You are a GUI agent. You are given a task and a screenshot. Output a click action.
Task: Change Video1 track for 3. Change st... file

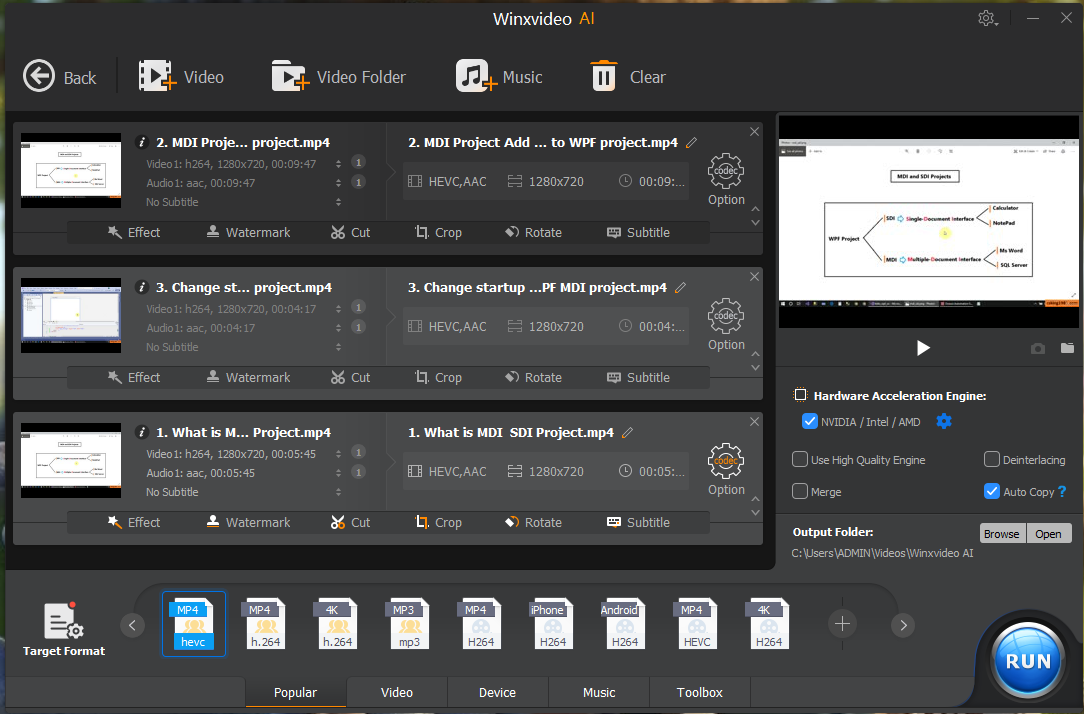pos(338,309)
